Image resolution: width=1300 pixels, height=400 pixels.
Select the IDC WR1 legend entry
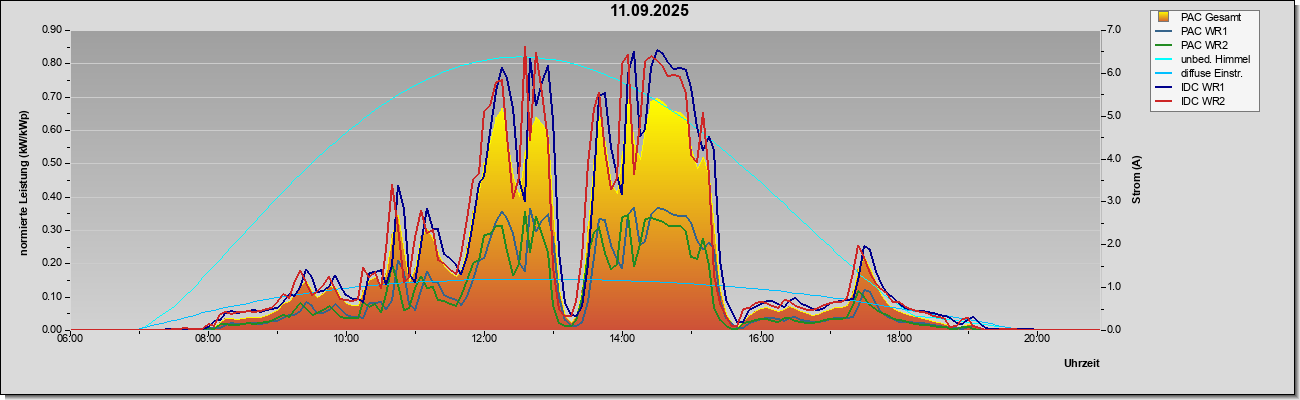1203,87
